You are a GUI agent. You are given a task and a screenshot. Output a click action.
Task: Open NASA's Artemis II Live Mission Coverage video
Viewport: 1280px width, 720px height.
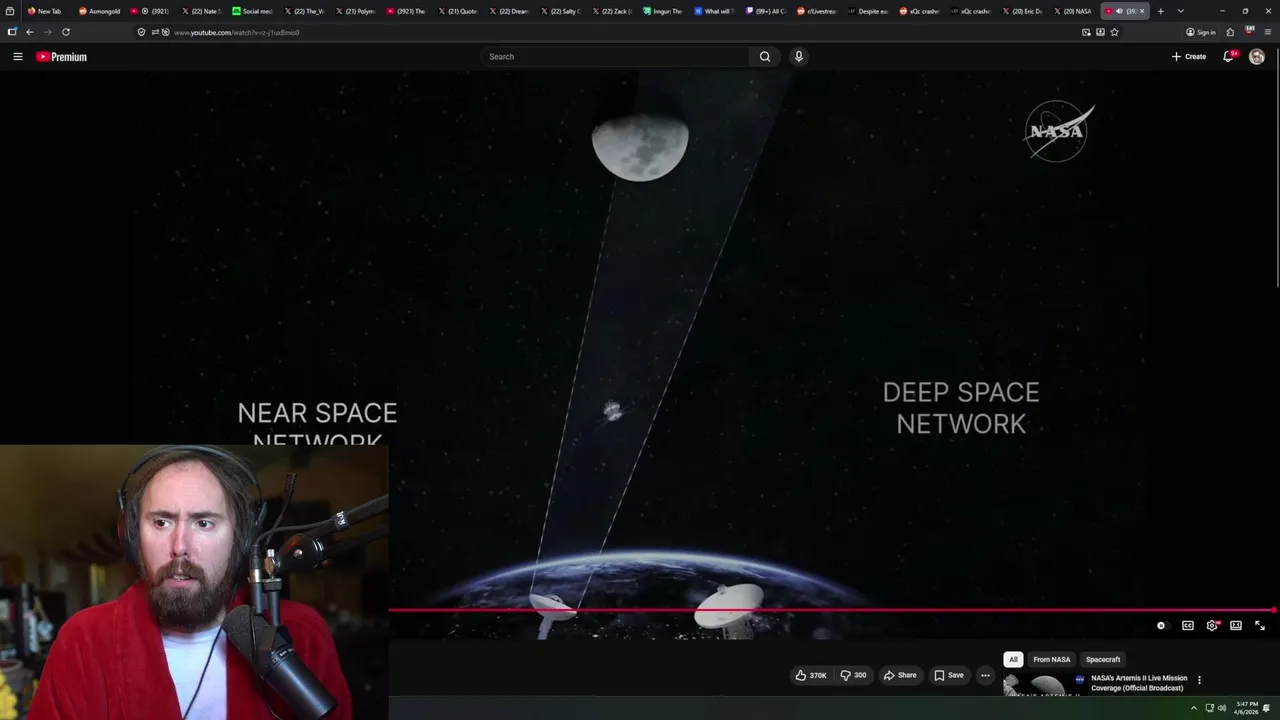click(1139, 683)
